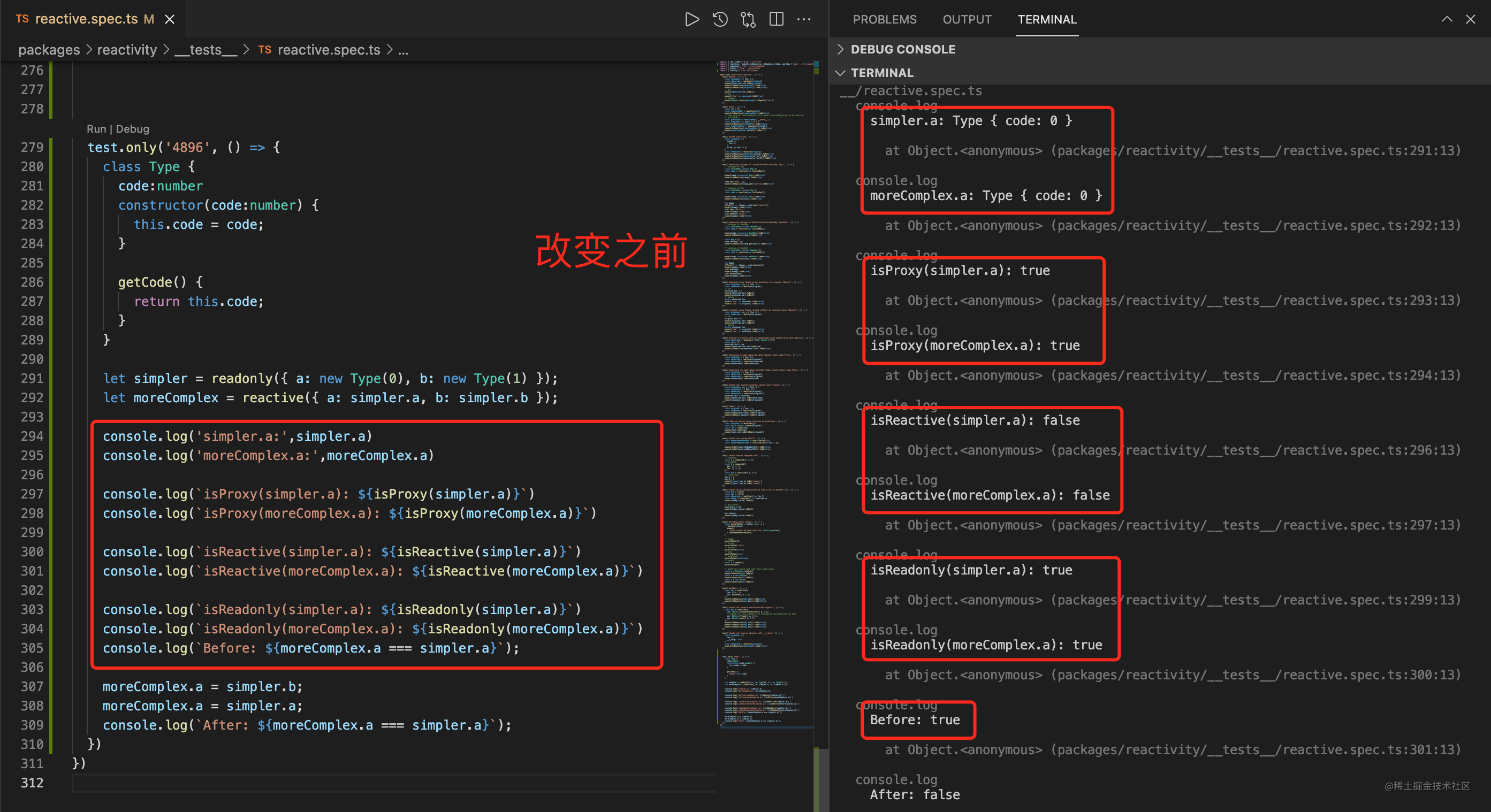Viewport: 1491px width, 812px height.
Task: Click the Run code lens link
Action: pos(97,129)
